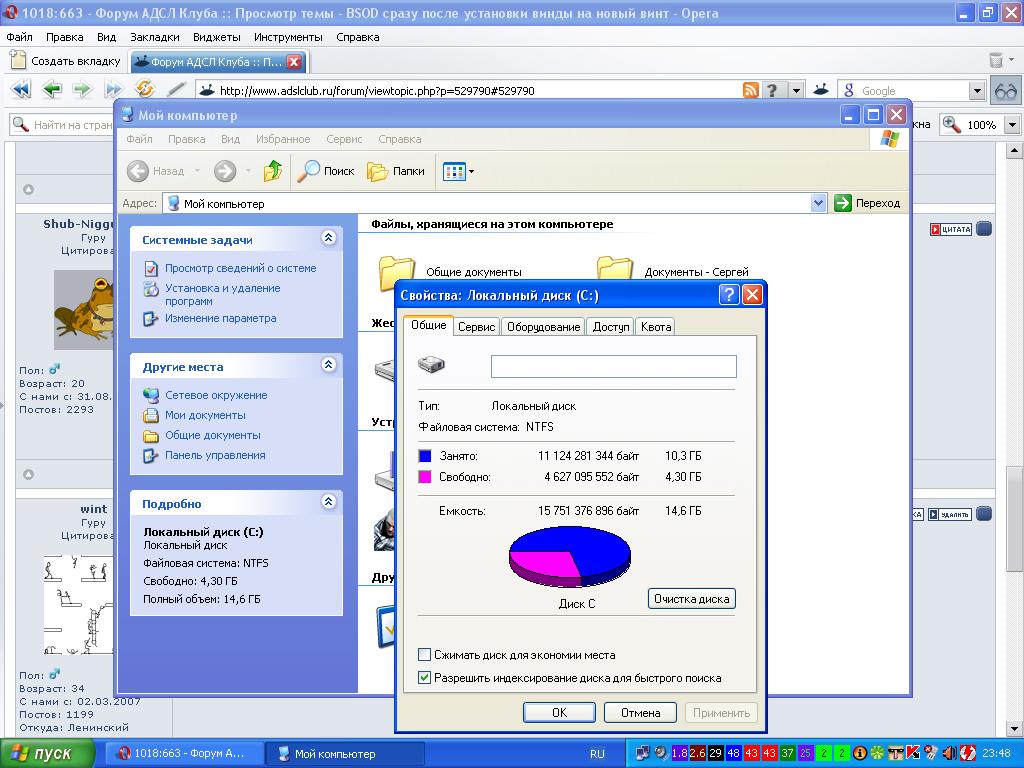Open the Оборудование tab
Image resolution: width=1024 pixels, height=768 pixels.
pyautogui.click(x=543, y=327)
